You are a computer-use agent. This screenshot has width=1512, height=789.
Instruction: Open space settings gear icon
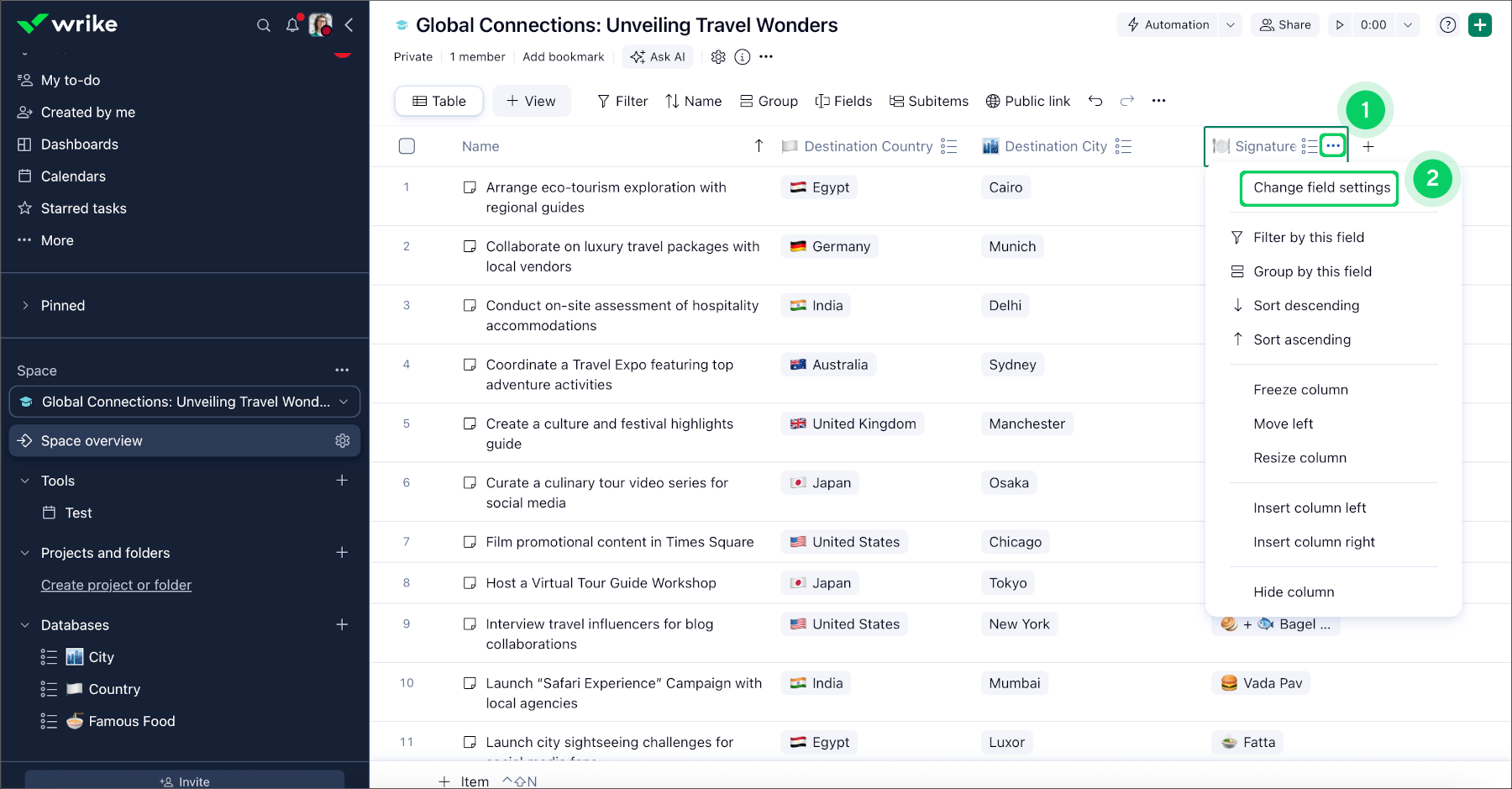pos(718,57)
